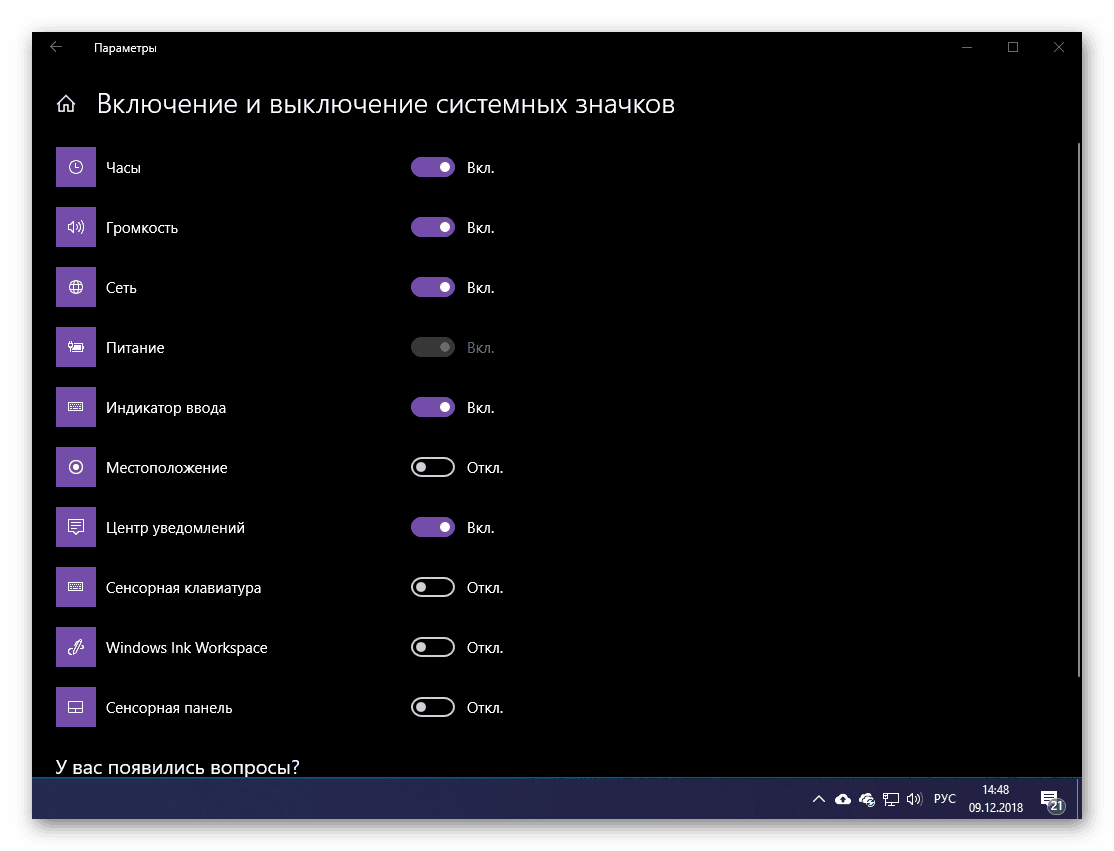Viewport: 1114px width, 851px height.
Task: Go back using the arrow in title bar
Action: tap(56, 47)
